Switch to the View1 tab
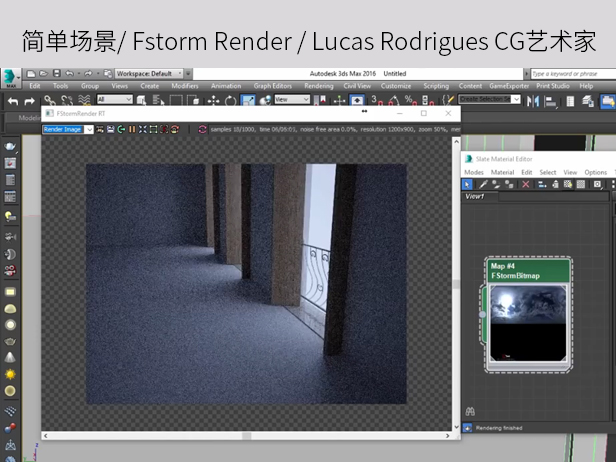Image resolution: width=616 pixels, height=462 pixels. pyautogui.click(x=476, y=196)
